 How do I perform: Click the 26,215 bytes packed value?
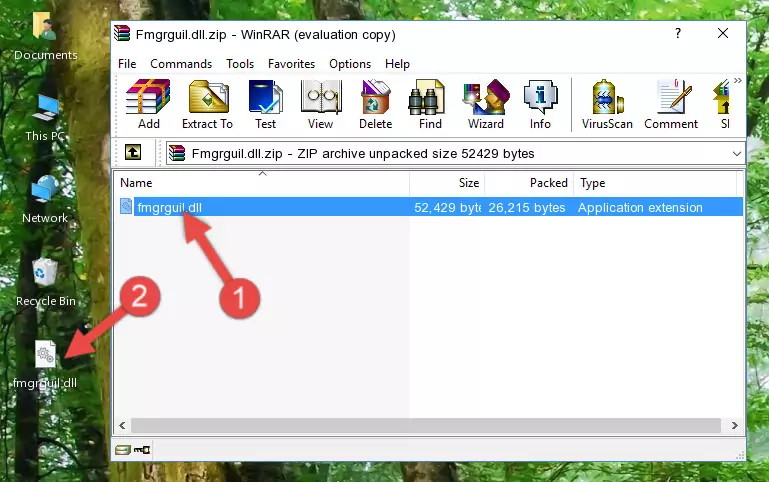click(x=527, y=208)
